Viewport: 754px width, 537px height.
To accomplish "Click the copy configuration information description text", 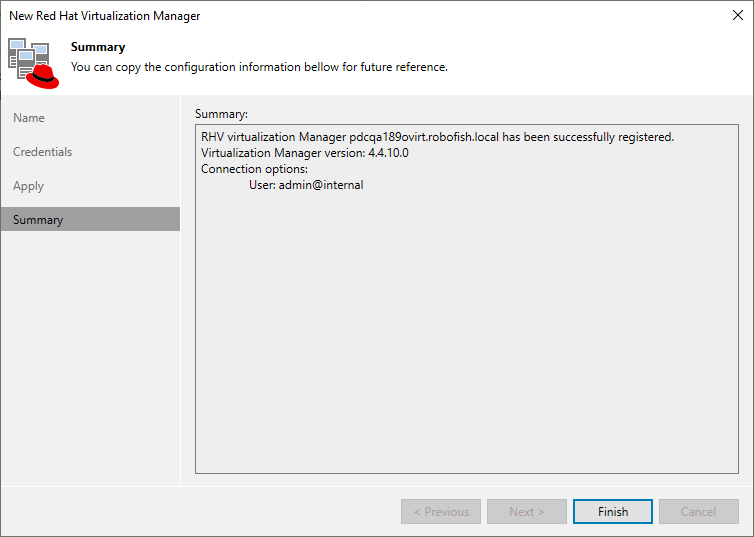I will tap(259, 67).
